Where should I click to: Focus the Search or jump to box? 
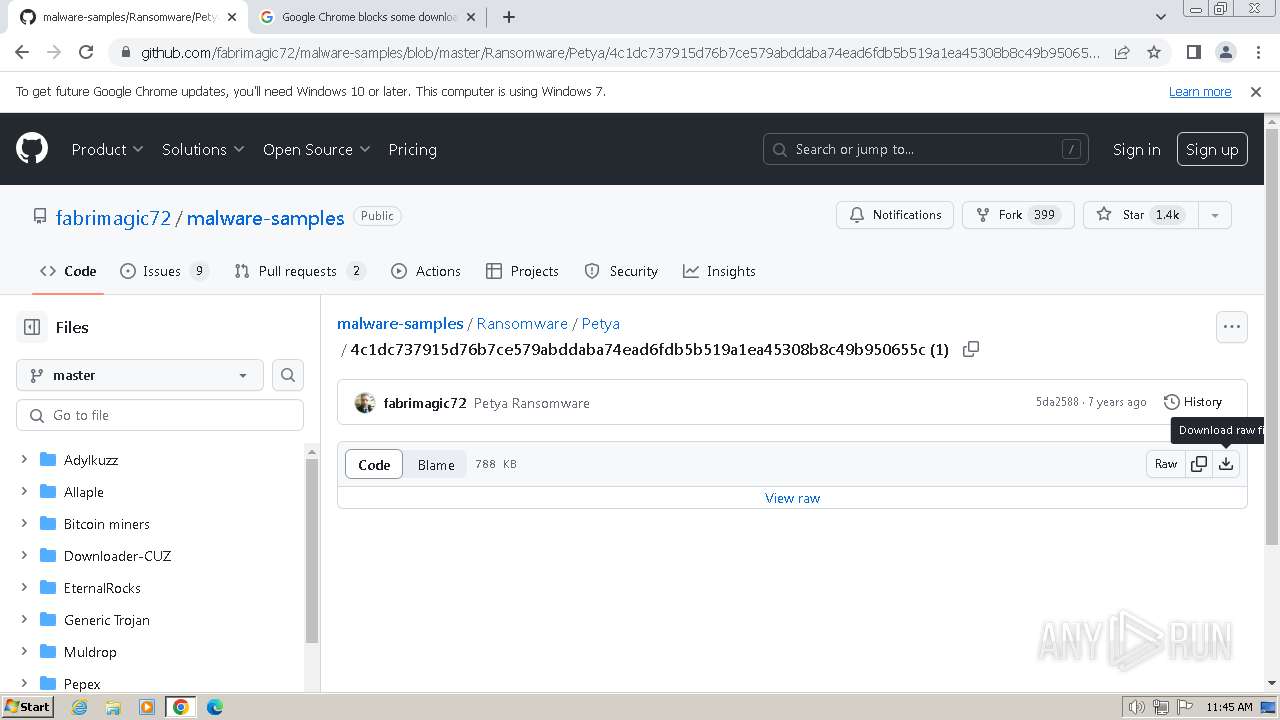(926, 149)
